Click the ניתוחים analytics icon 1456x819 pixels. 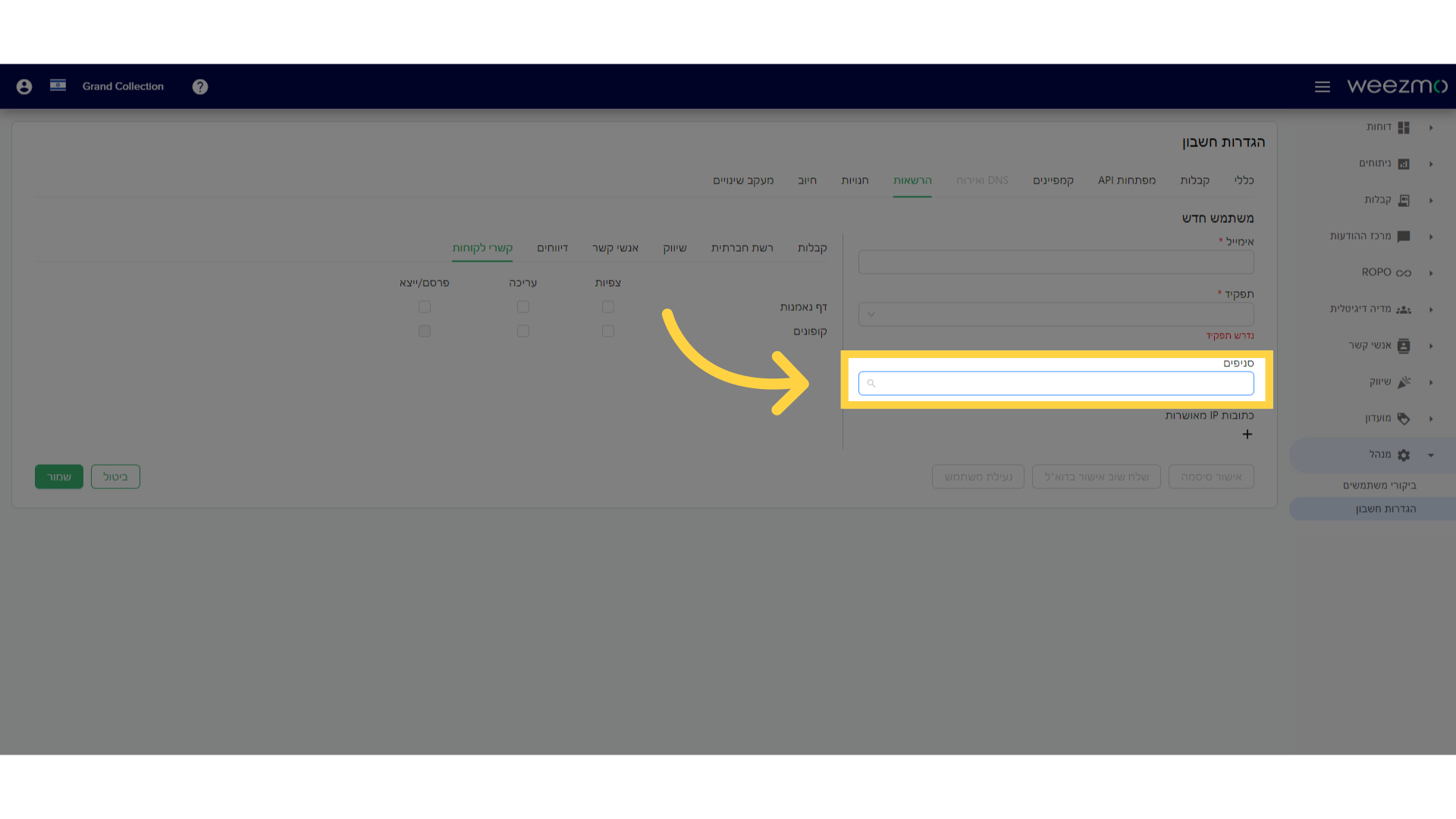[x=1404, y=164]
